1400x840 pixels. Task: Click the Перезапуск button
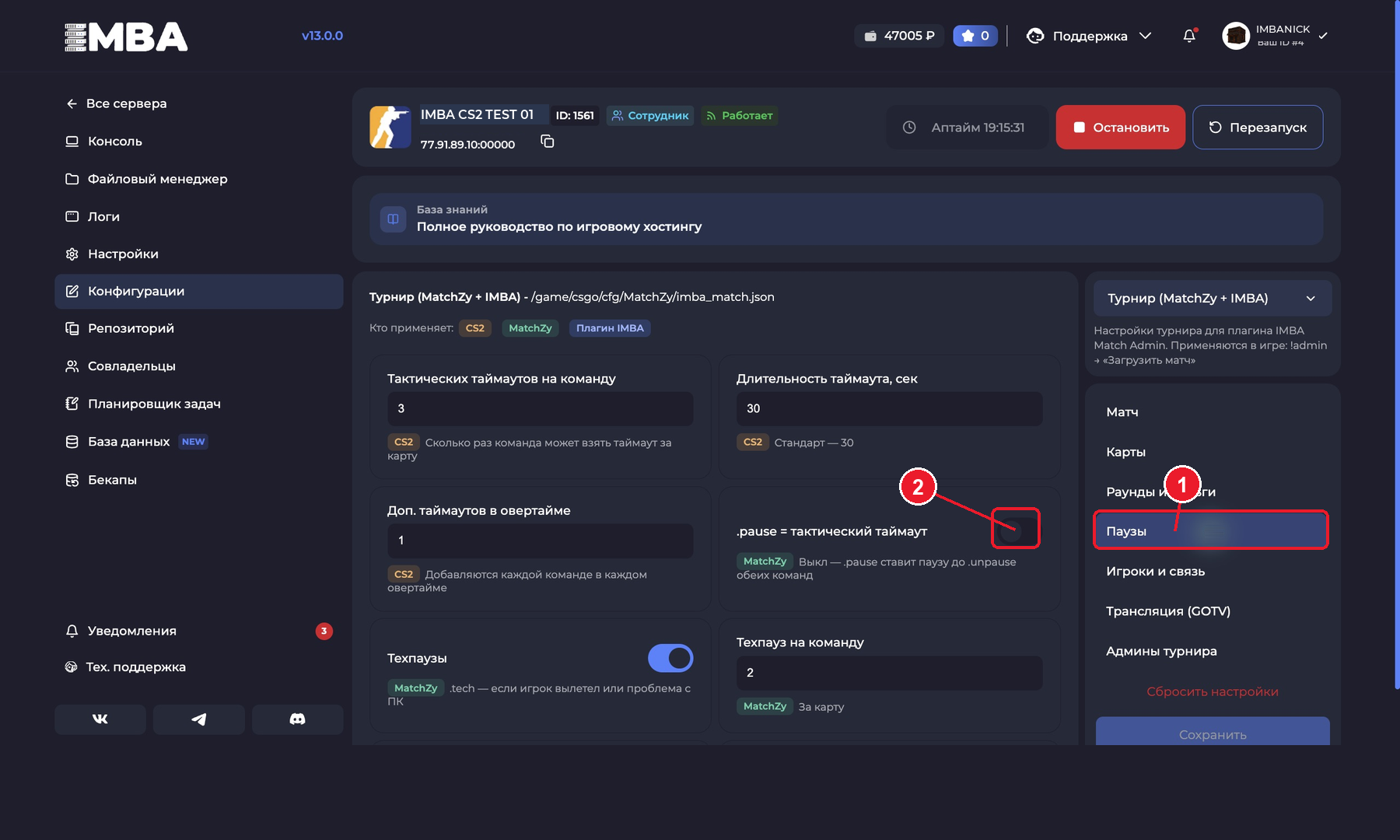[x=1258, y=127]
